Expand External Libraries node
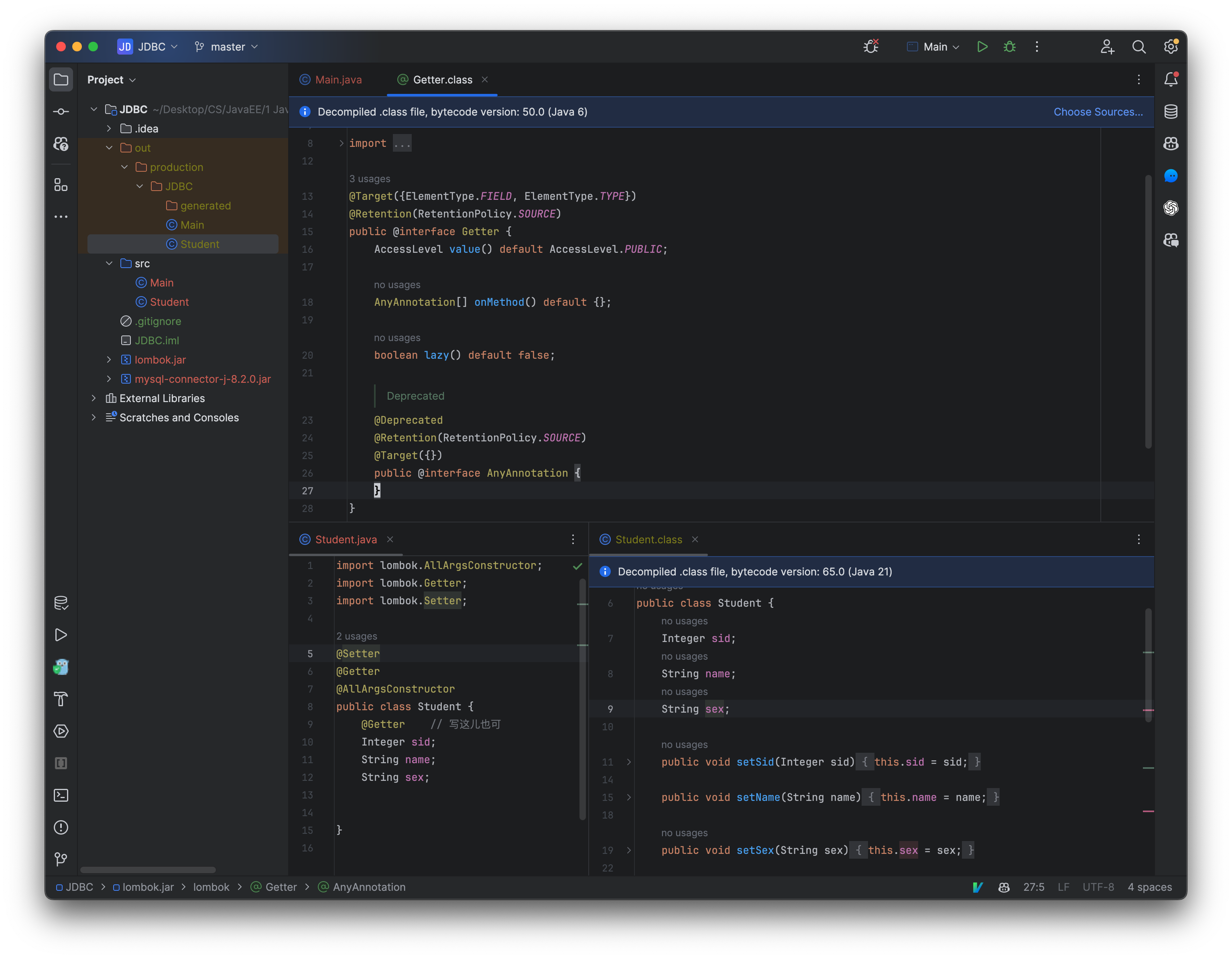The height and width of the screenshot is (959, 1232). click(x=94, y=398)
